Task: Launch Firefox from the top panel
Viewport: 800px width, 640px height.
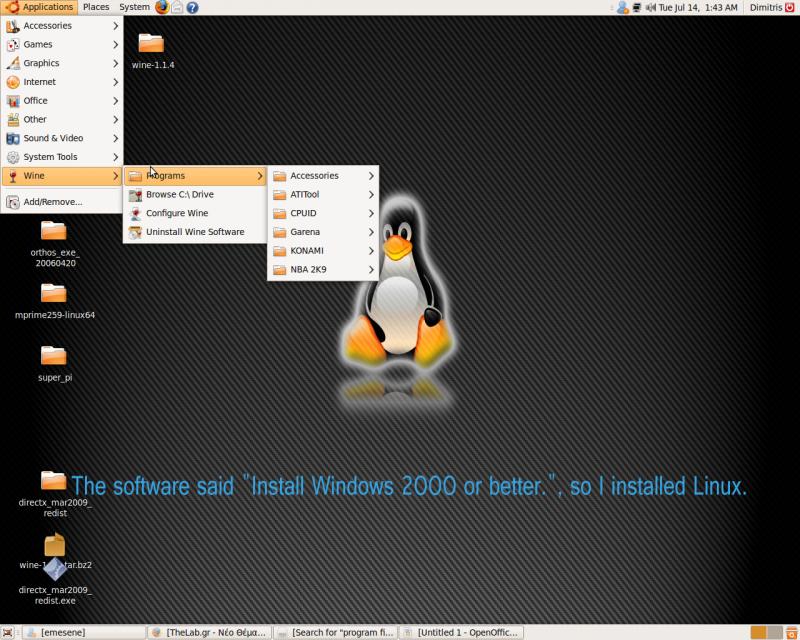Action: [x=162, y=7]
